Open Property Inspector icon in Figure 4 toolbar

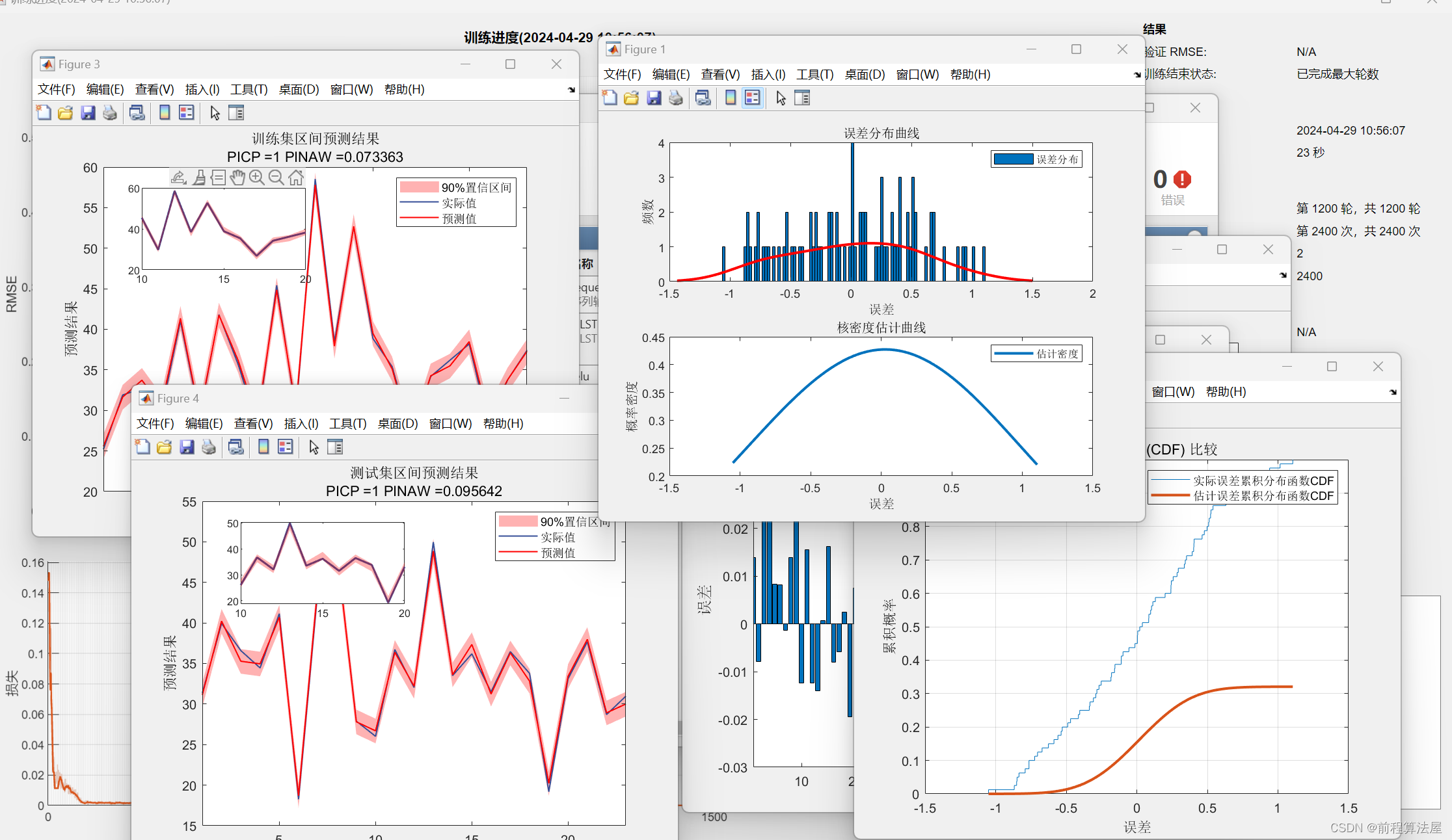(335, 447)
